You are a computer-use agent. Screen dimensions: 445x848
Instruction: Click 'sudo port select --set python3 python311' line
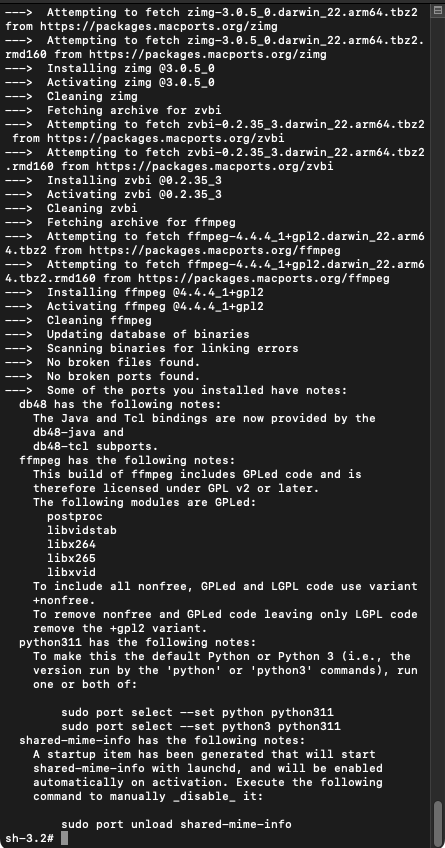201,726
